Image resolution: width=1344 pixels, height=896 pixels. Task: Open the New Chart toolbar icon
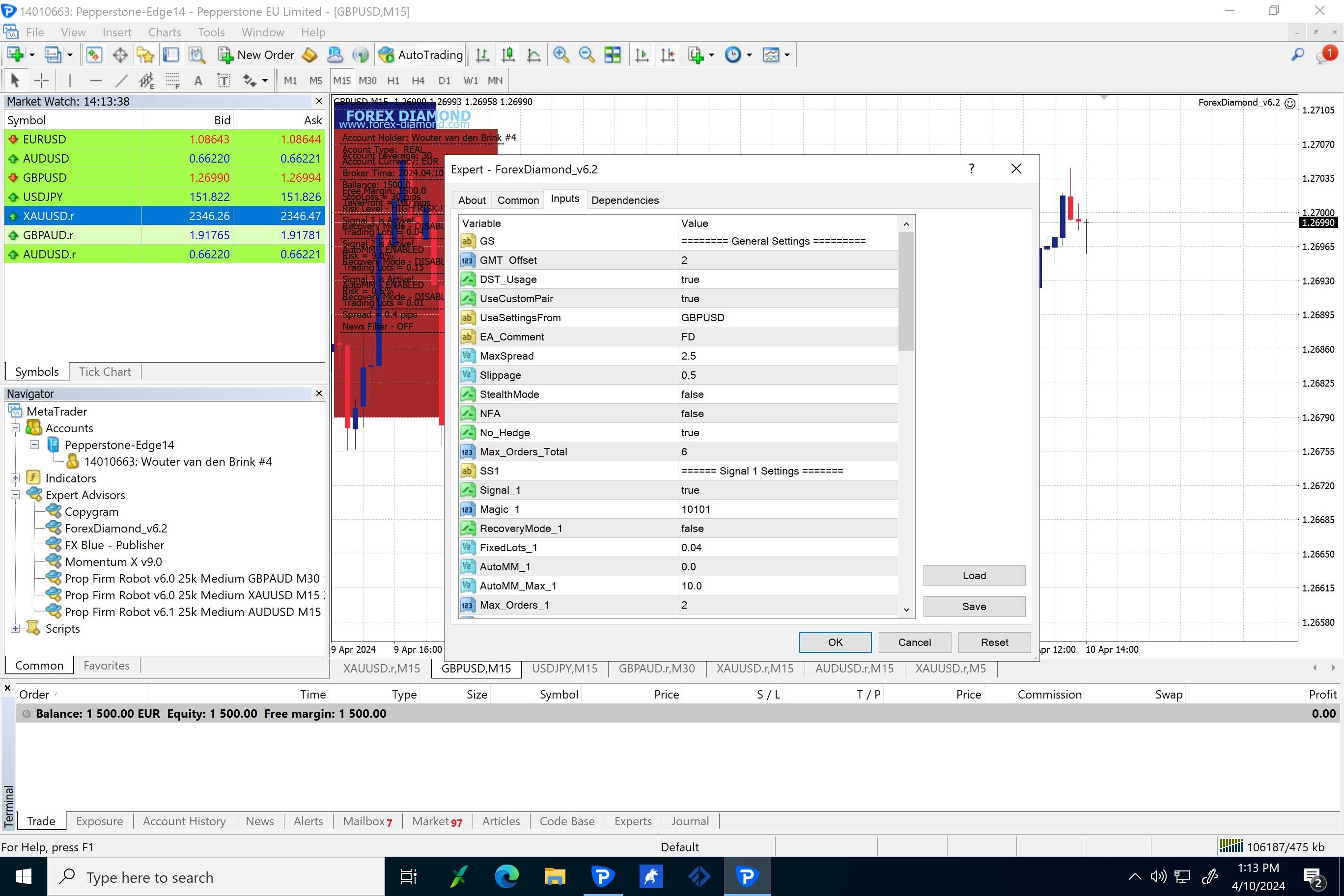15,55
